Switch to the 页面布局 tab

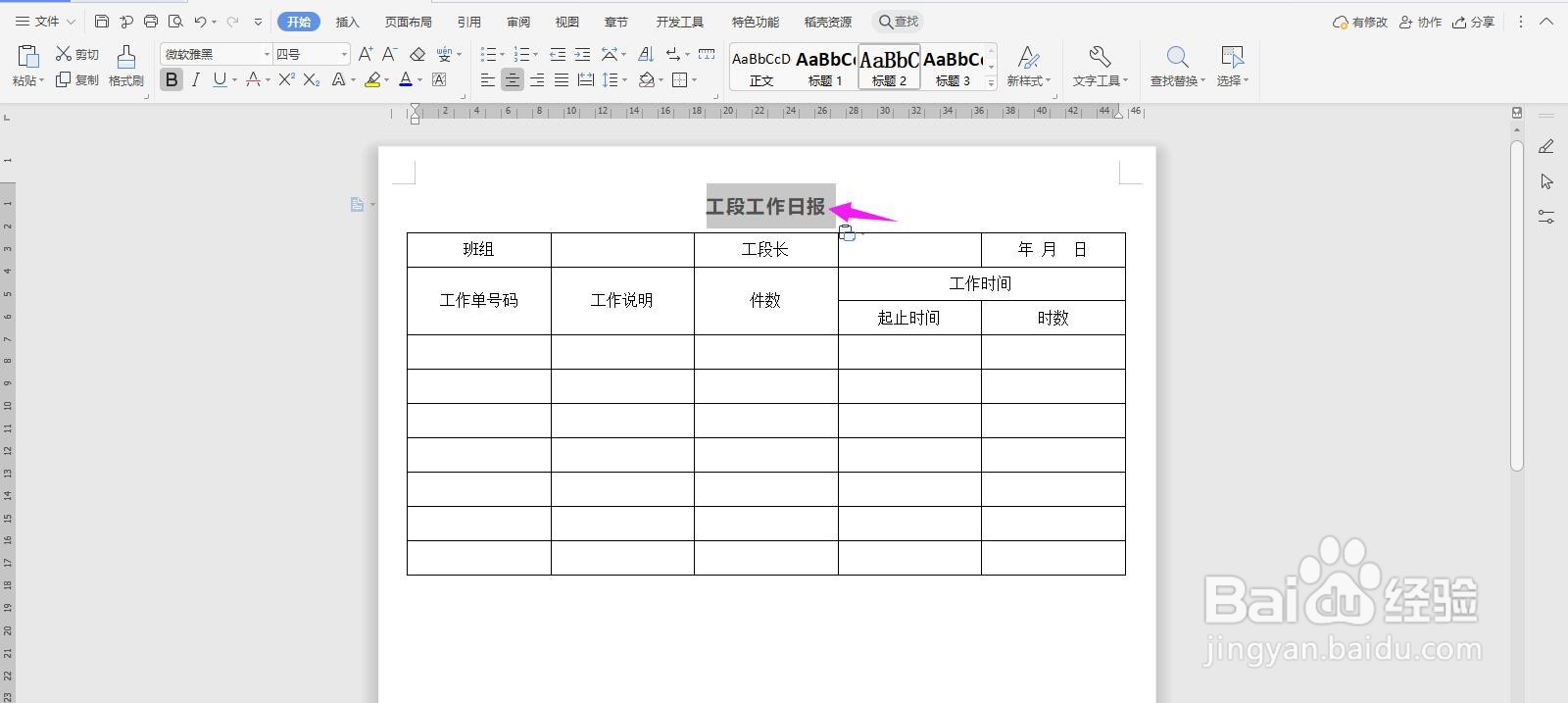tap(408, 22)
